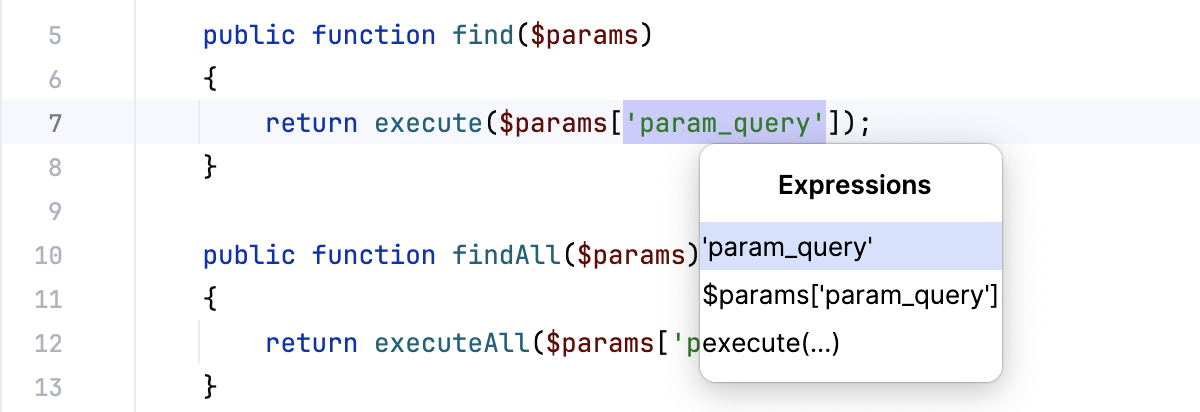Viewport: 1200px width, 412px height.
Task: Click line number 12 in gutter
Action: 48,343
